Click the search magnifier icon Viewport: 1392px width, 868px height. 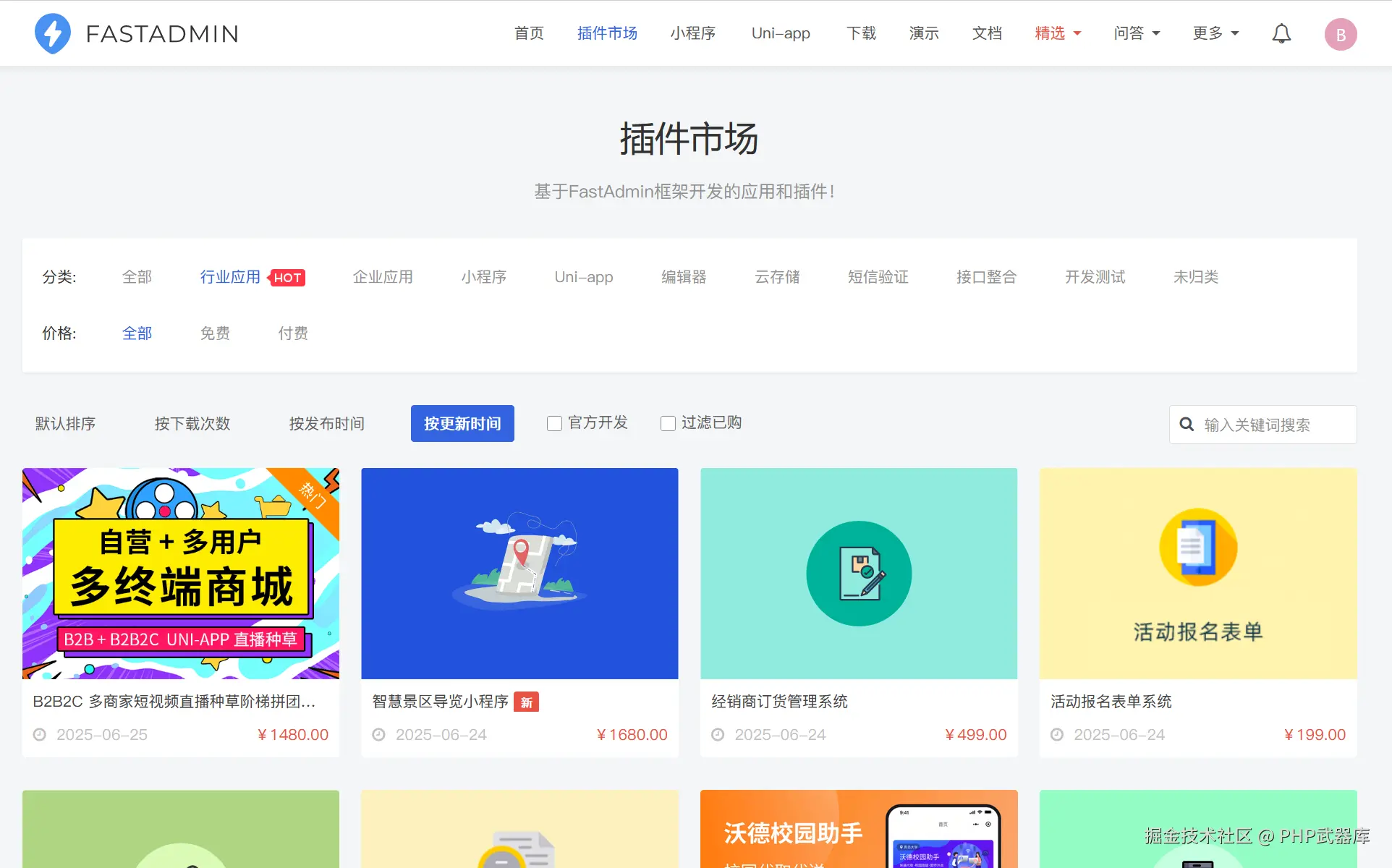(x=1187, y=425)
